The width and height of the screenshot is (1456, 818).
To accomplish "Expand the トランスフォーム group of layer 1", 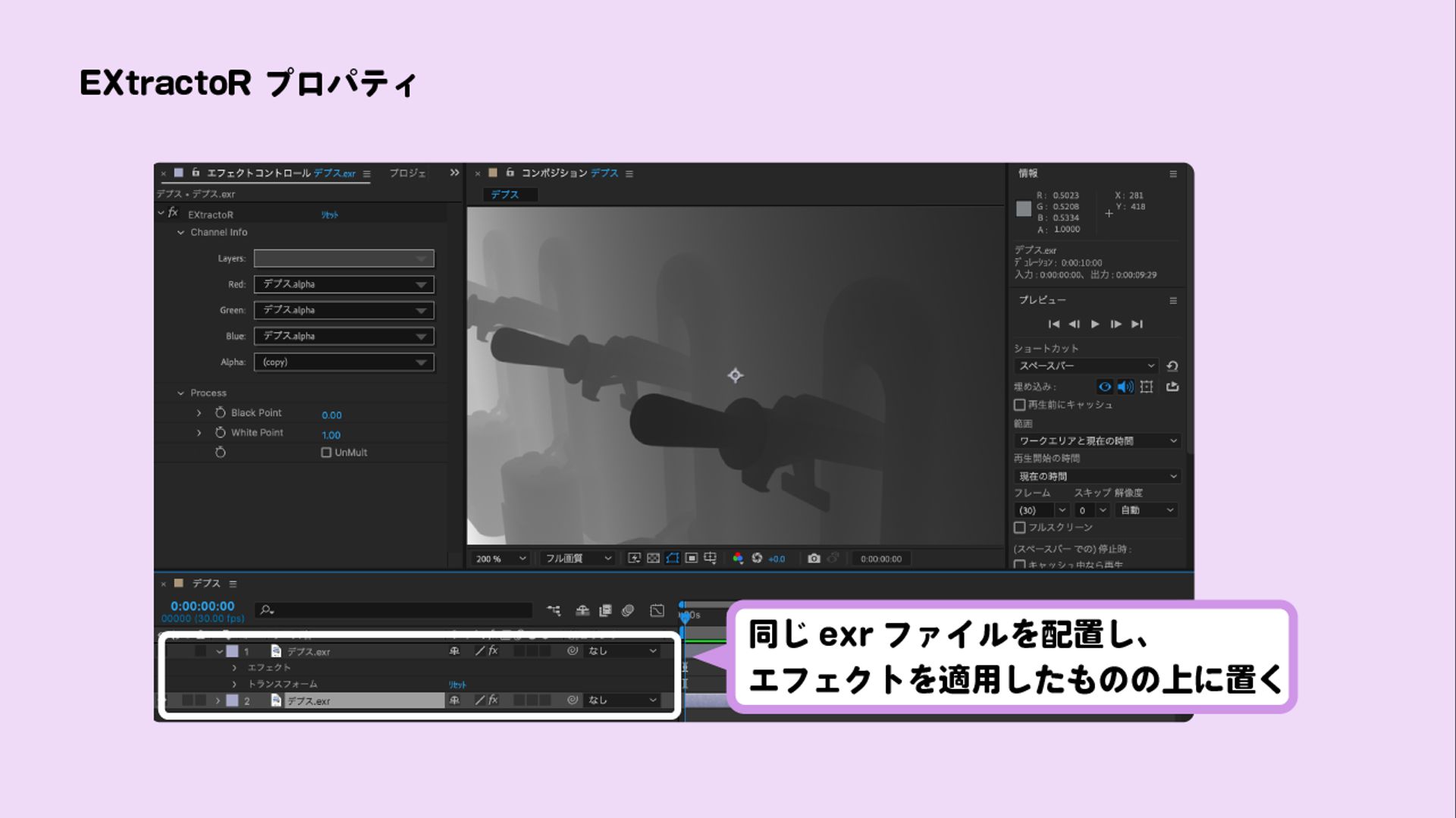I will (234, 683).
